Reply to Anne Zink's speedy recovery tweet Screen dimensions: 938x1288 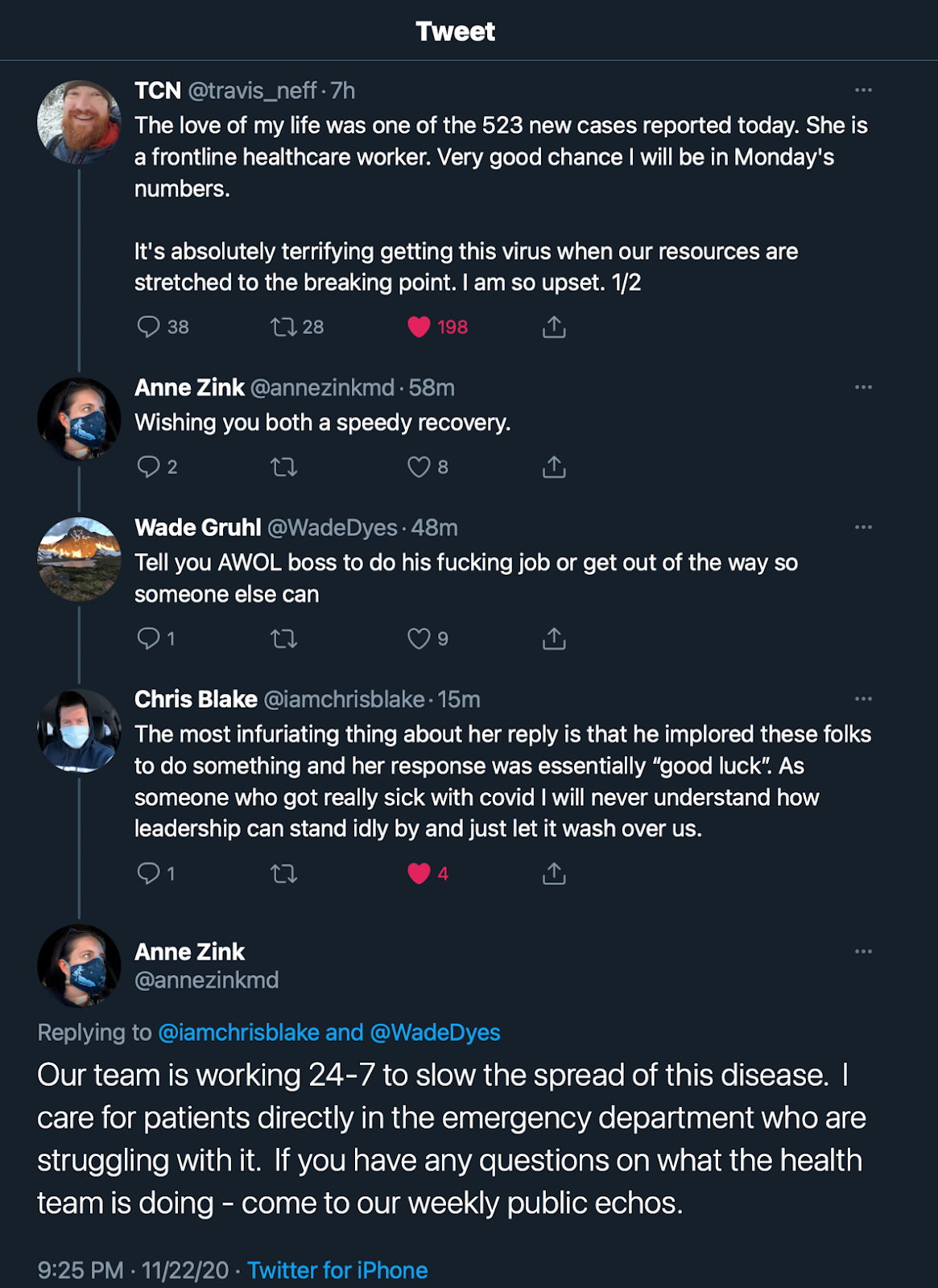point(149,467)
